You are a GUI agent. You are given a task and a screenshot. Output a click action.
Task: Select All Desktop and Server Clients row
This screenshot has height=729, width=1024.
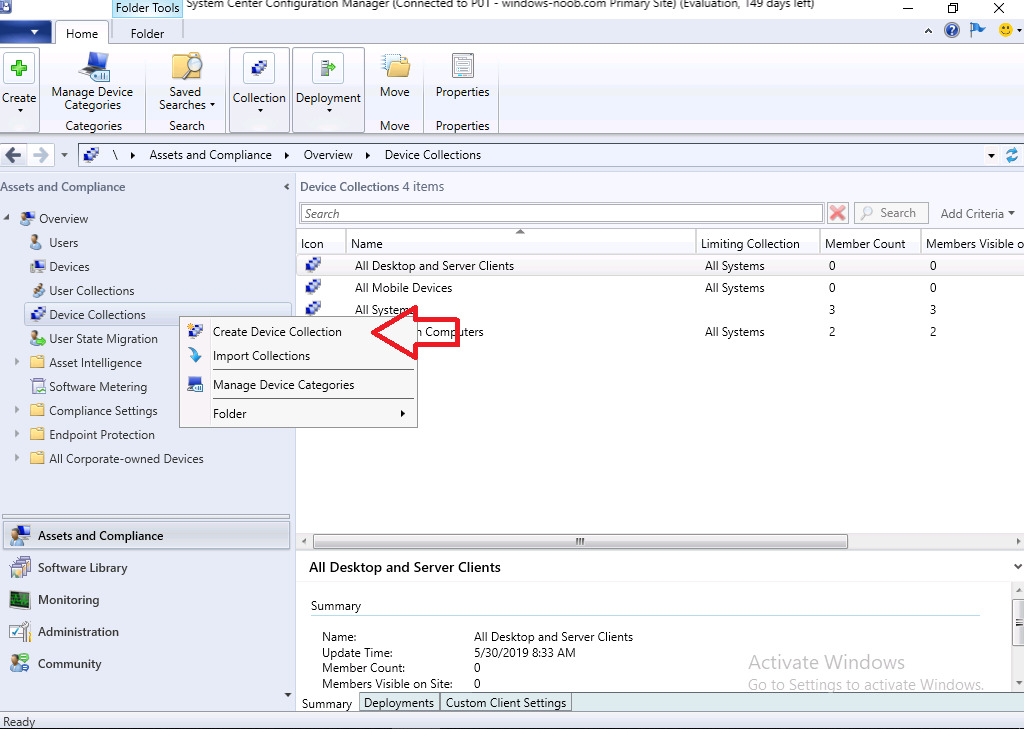click(x=660, y=266)
